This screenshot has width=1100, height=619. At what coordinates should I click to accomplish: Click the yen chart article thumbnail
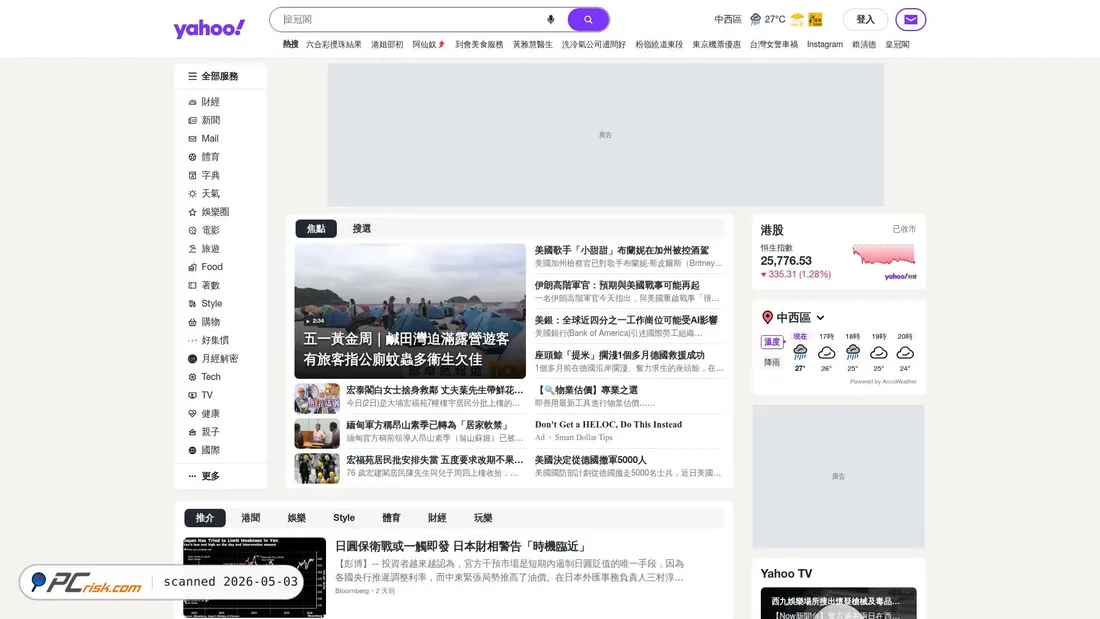coord(255,577)
